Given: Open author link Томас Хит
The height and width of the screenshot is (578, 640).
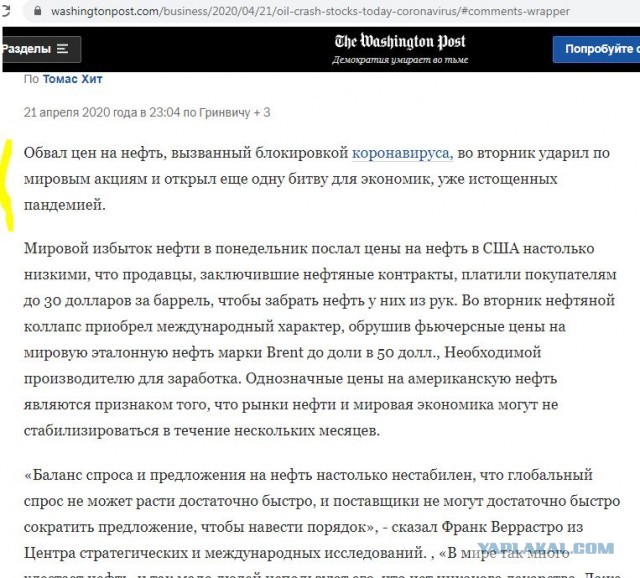Looking at the screenshot, I should pyautogui.click(x=72, y=79).
